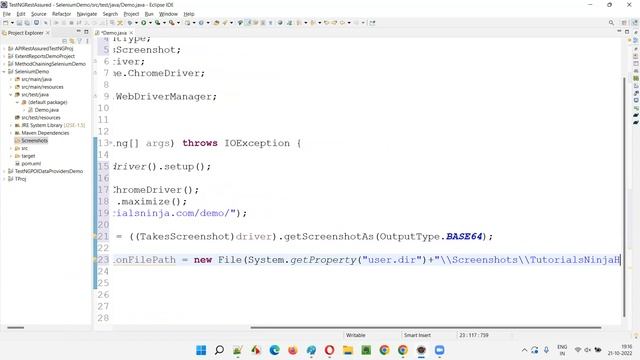Click the taskbar microphone icon
This screenshot has width=640, height=360.
pyautogui.click(x=546, y=350)
